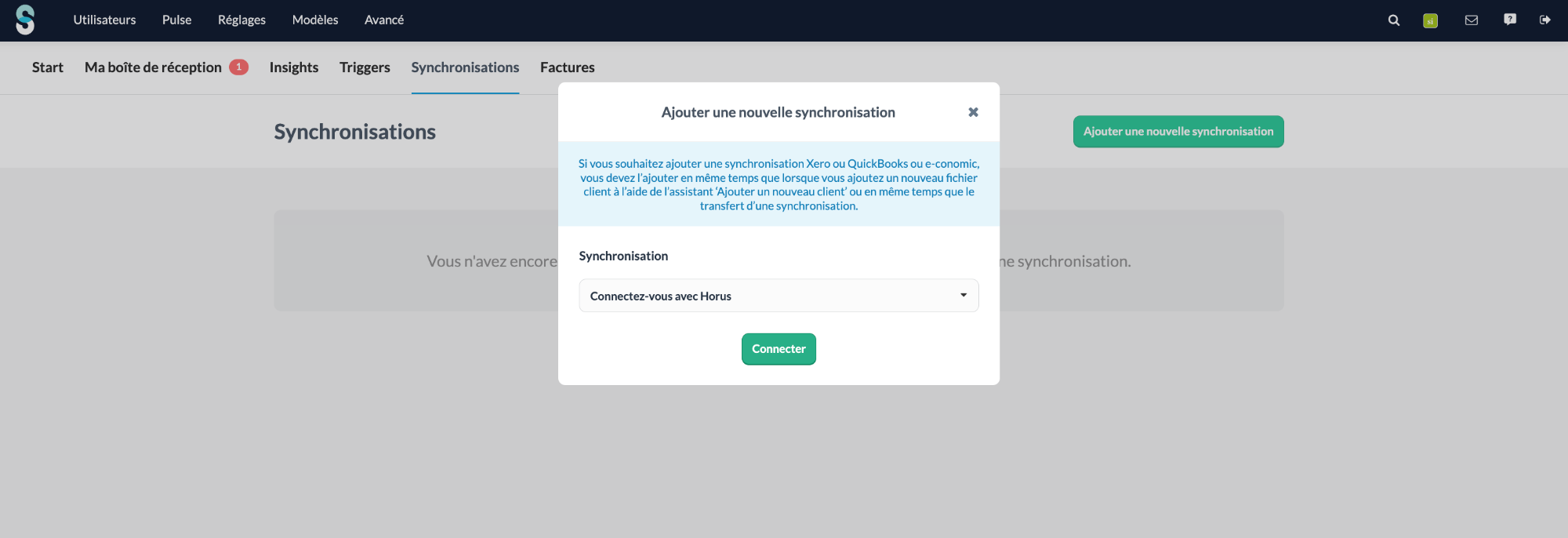The width and height of the screenshot is (1568, 538).
Task: Switch to the Insights tab
Action: (293, 67)
